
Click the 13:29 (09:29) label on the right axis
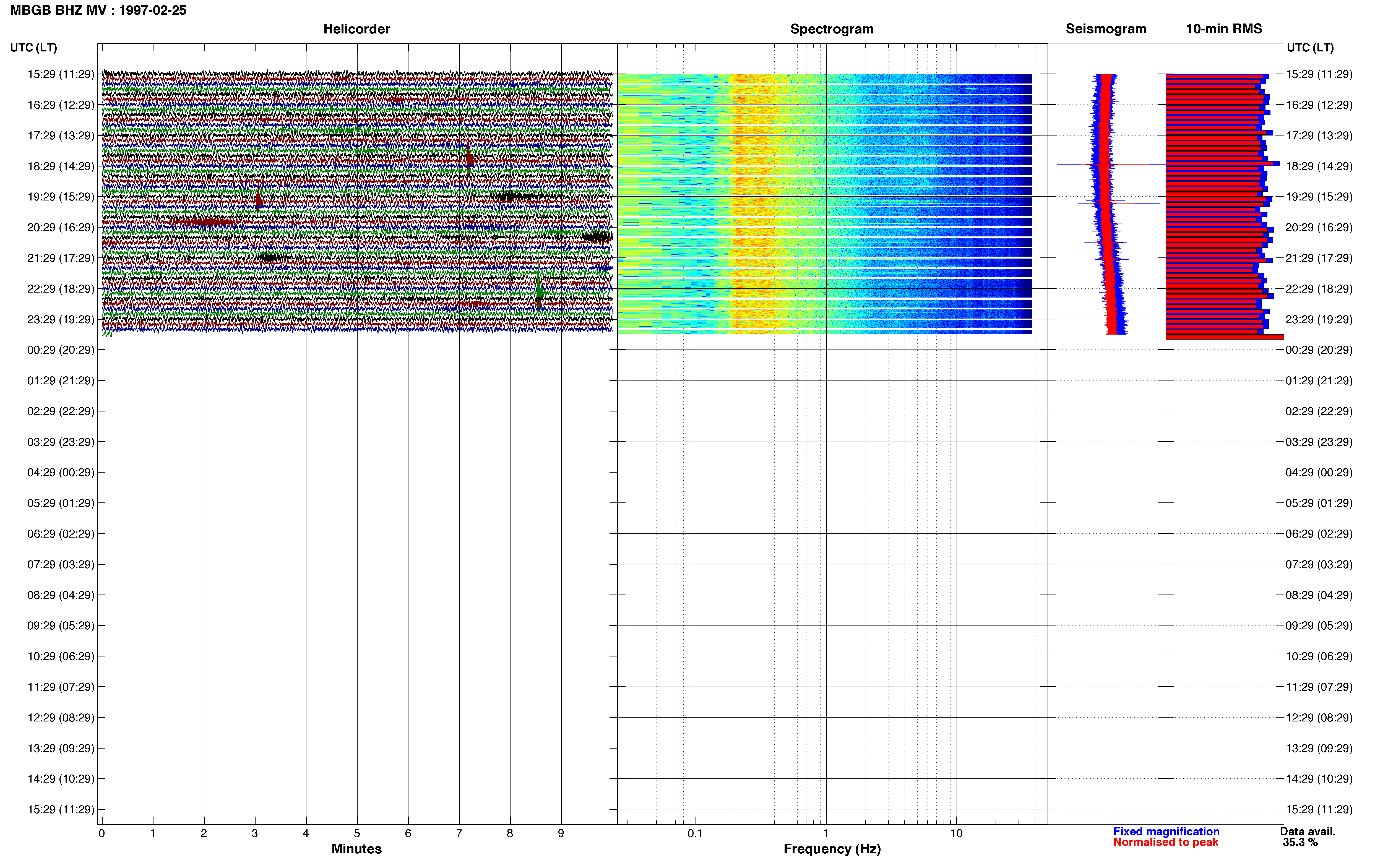tap(1319, 748)
